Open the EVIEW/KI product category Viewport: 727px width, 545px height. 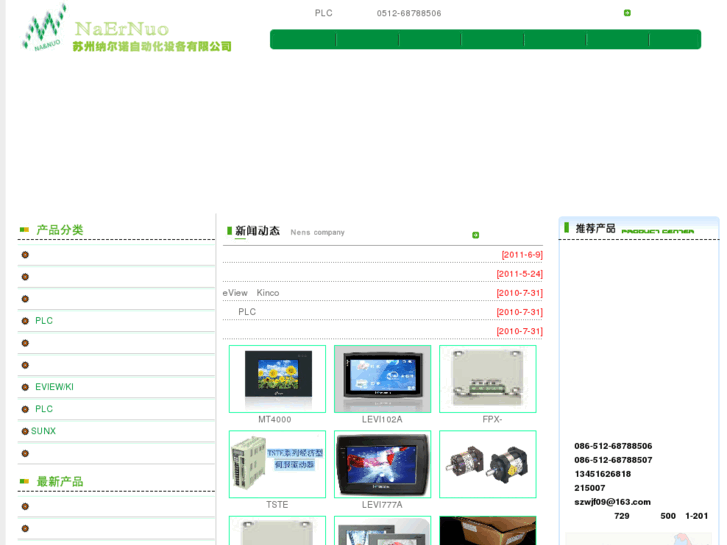coord(54,387)
